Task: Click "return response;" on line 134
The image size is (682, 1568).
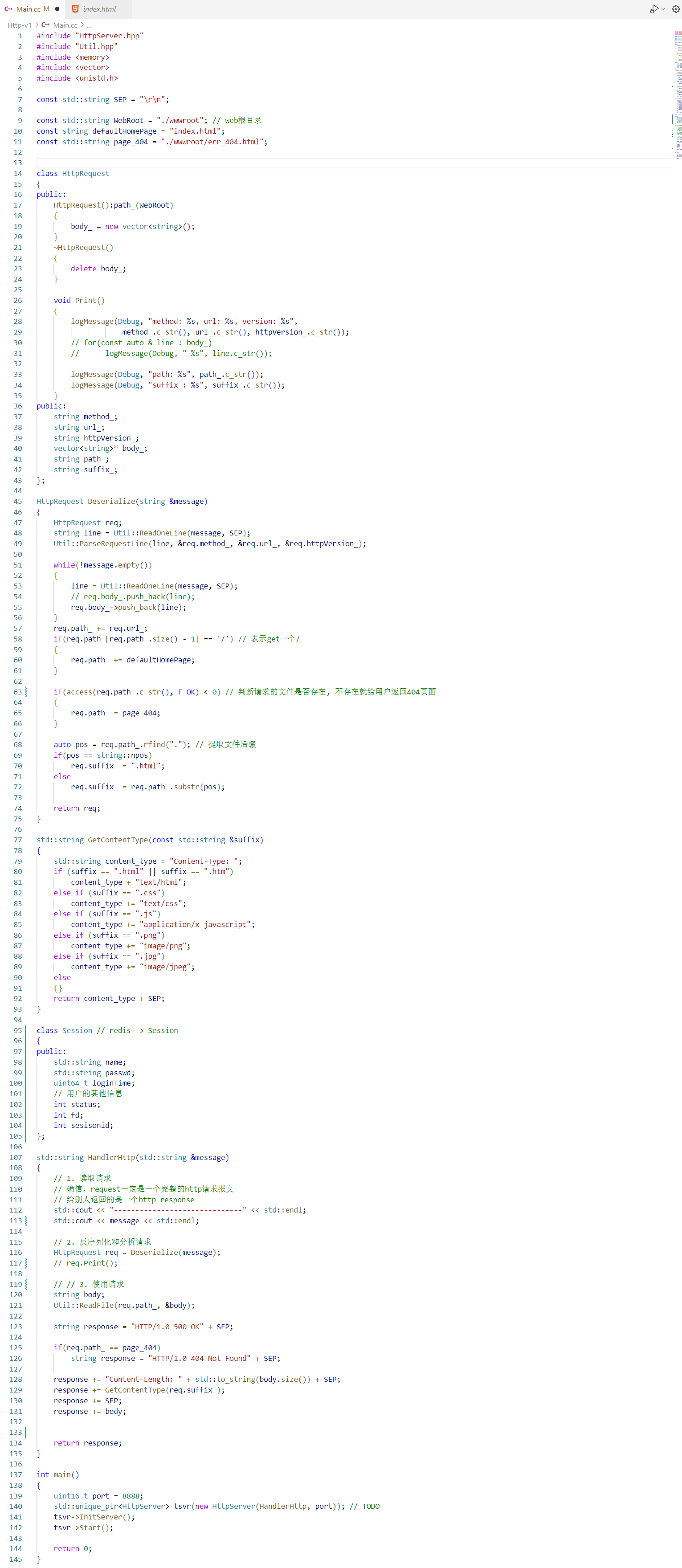Action: [88, 1443]
